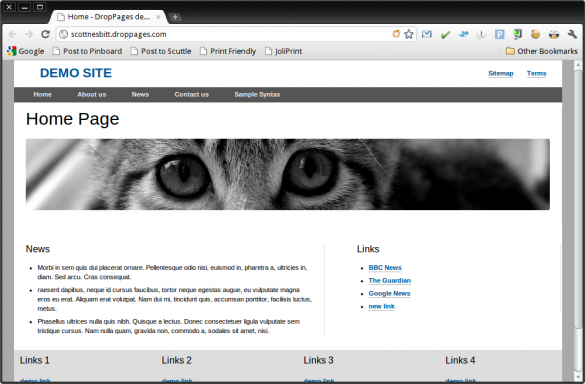Open the Post to Pinboard bookmarklet

coord(87,51)
